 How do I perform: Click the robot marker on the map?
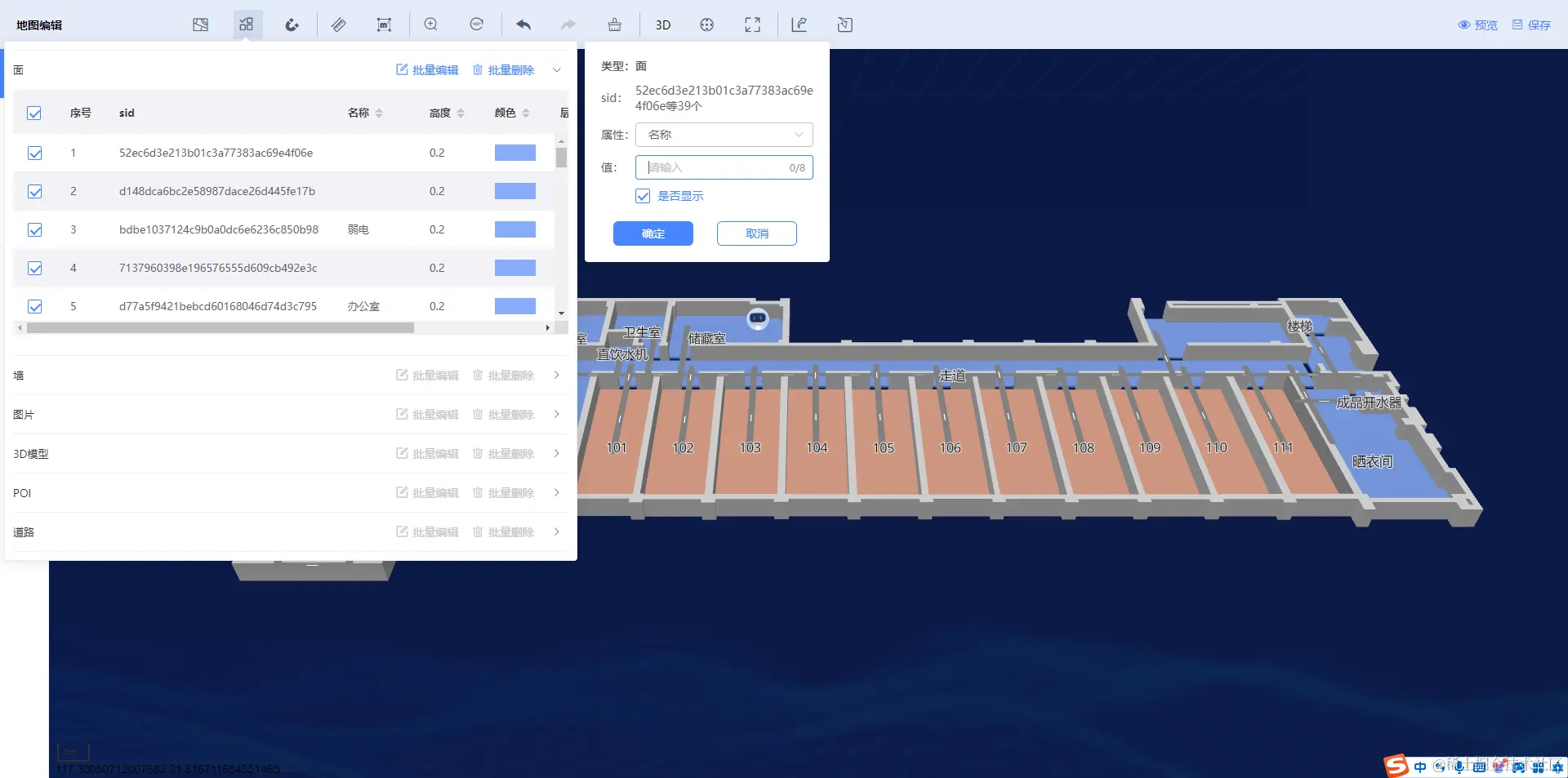click(x=758, y=318)
